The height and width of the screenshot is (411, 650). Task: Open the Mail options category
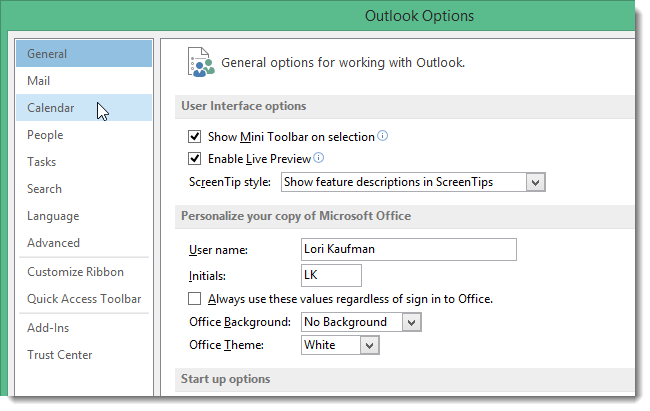pos(84,80)
